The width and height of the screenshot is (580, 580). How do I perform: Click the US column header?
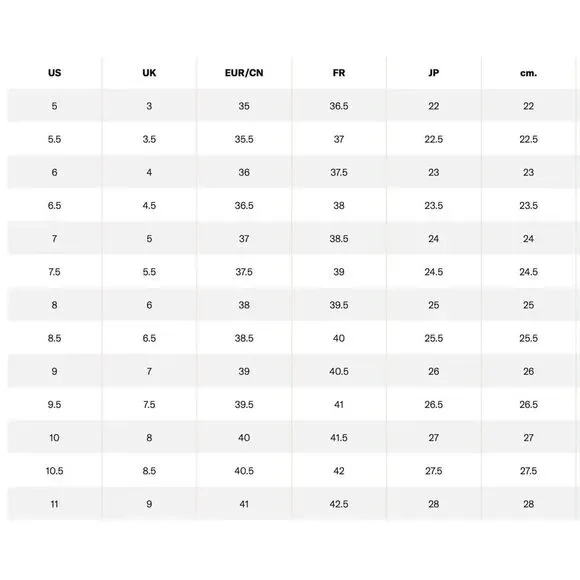click(54, 73)
